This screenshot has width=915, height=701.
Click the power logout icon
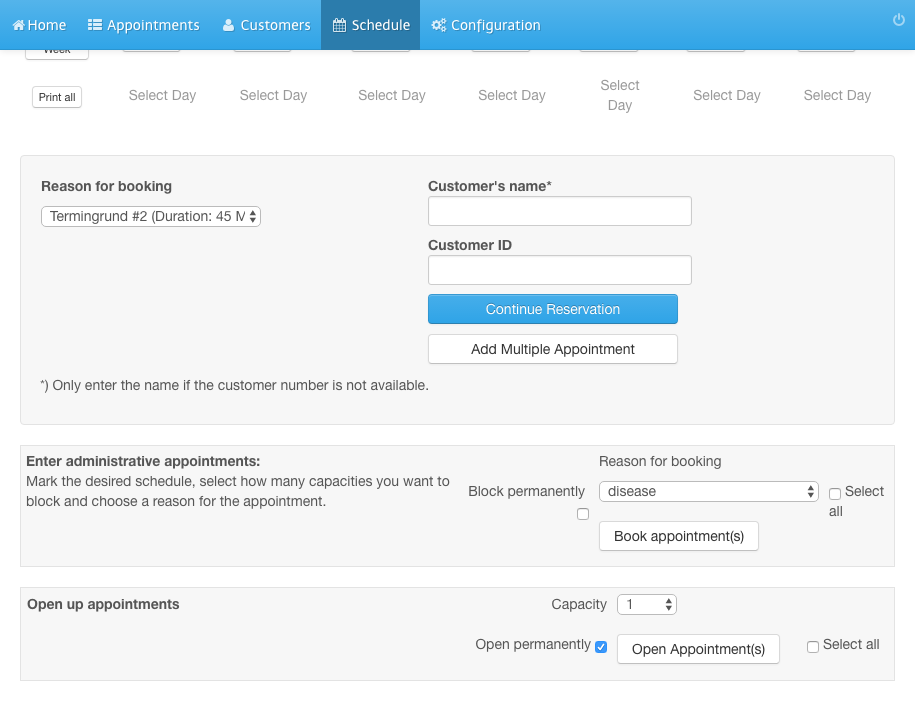pos(899,20)
